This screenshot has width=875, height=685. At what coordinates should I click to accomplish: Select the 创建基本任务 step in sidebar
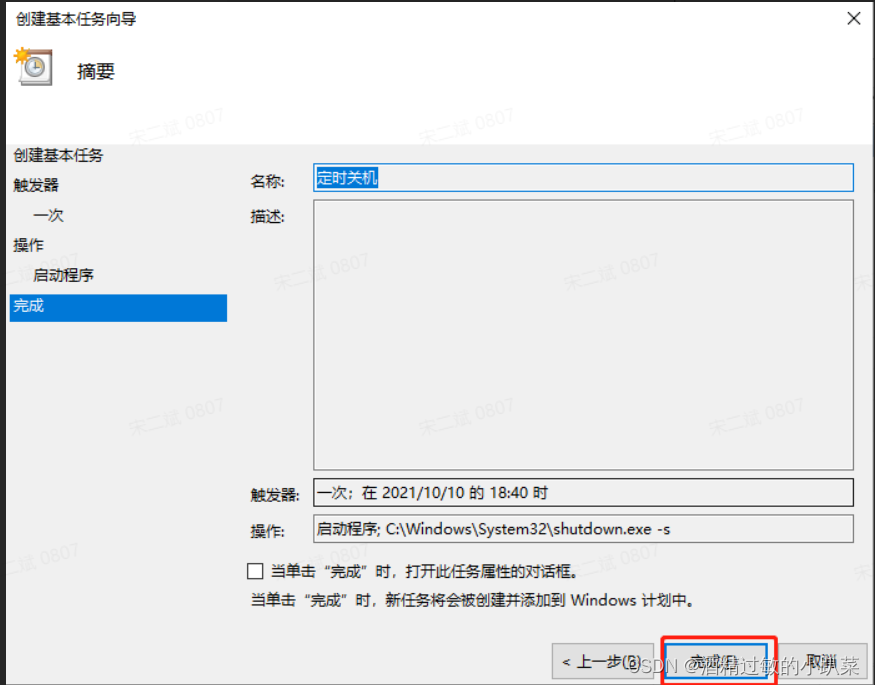tap(59, 155)
